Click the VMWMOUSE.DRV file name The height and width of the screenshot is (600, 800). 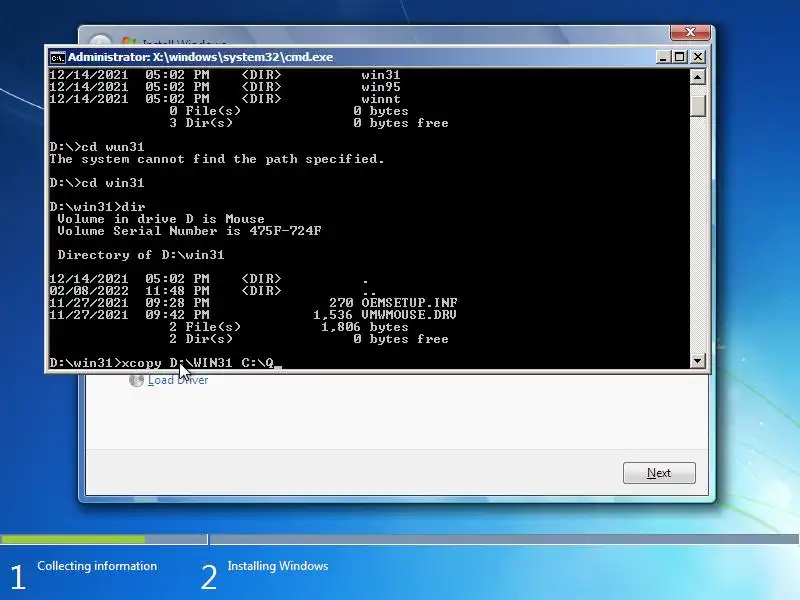tap(409, 315)
